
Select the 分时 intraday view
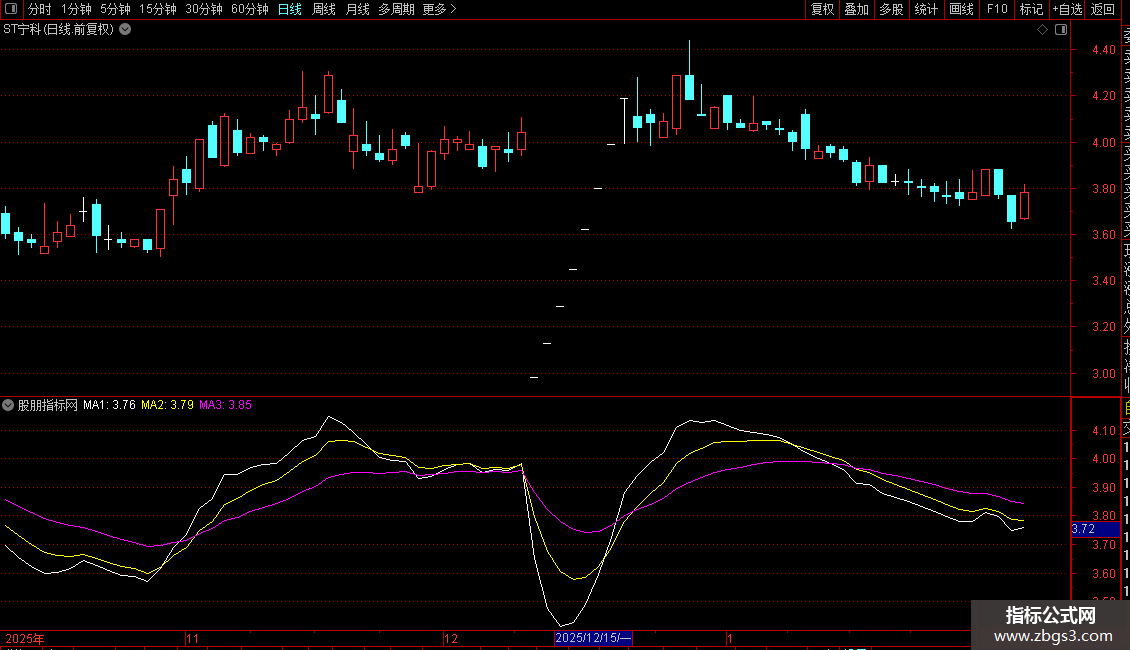click(39, 9)
